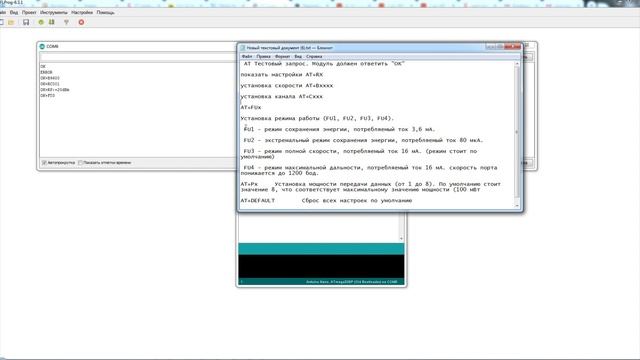The width and height of the screenshot is (640, 360).
Task: Click the OK+B9600 response in serial monitor
Action: pos(50,78)
